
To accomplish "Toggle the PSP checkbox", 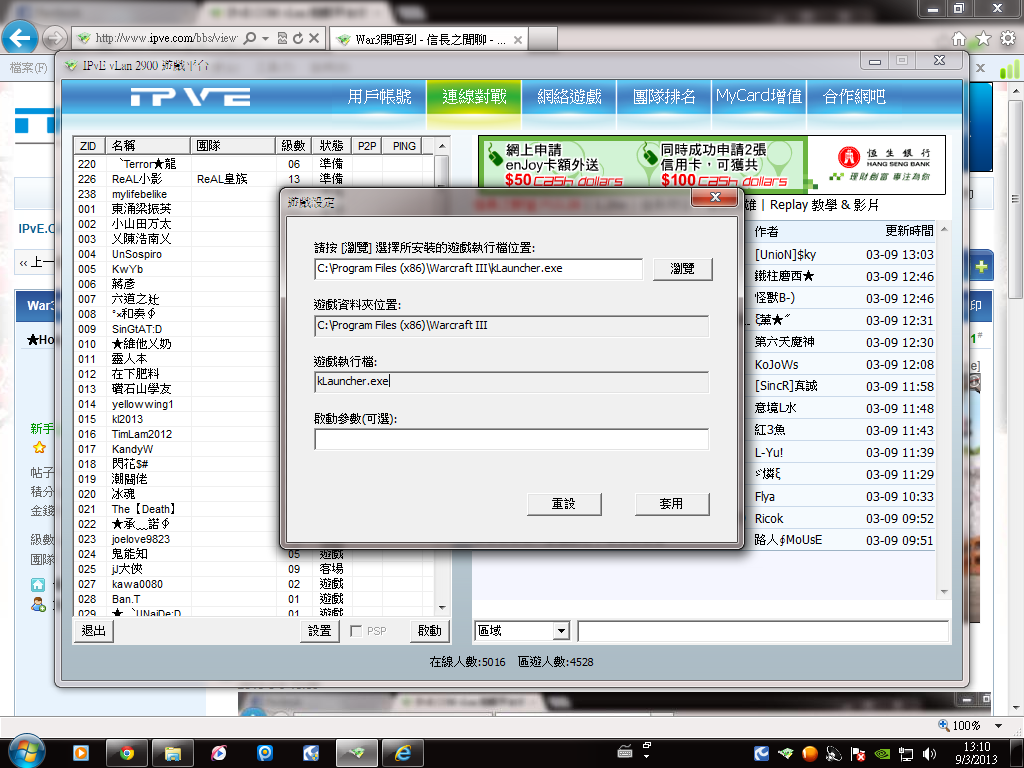I will click(x=357, y=631).
